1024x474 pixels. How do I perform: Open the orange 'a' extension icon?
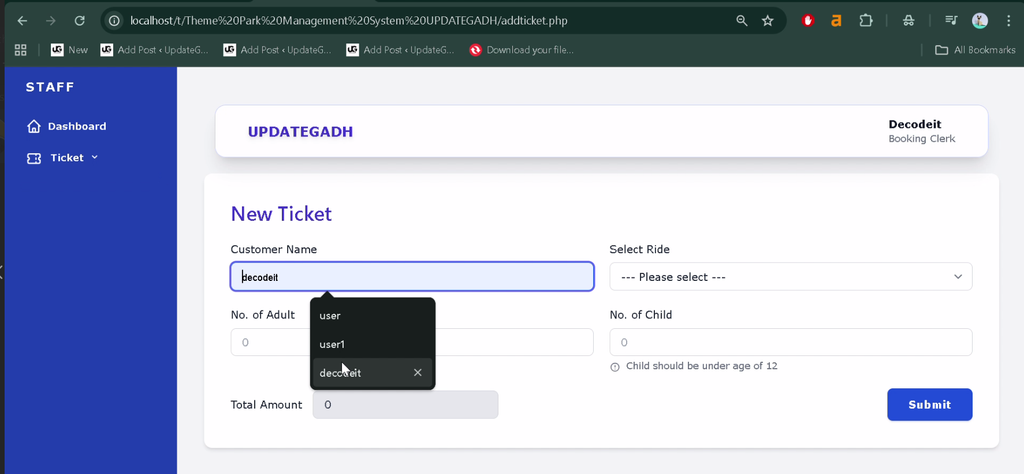[x=836, y=21]
